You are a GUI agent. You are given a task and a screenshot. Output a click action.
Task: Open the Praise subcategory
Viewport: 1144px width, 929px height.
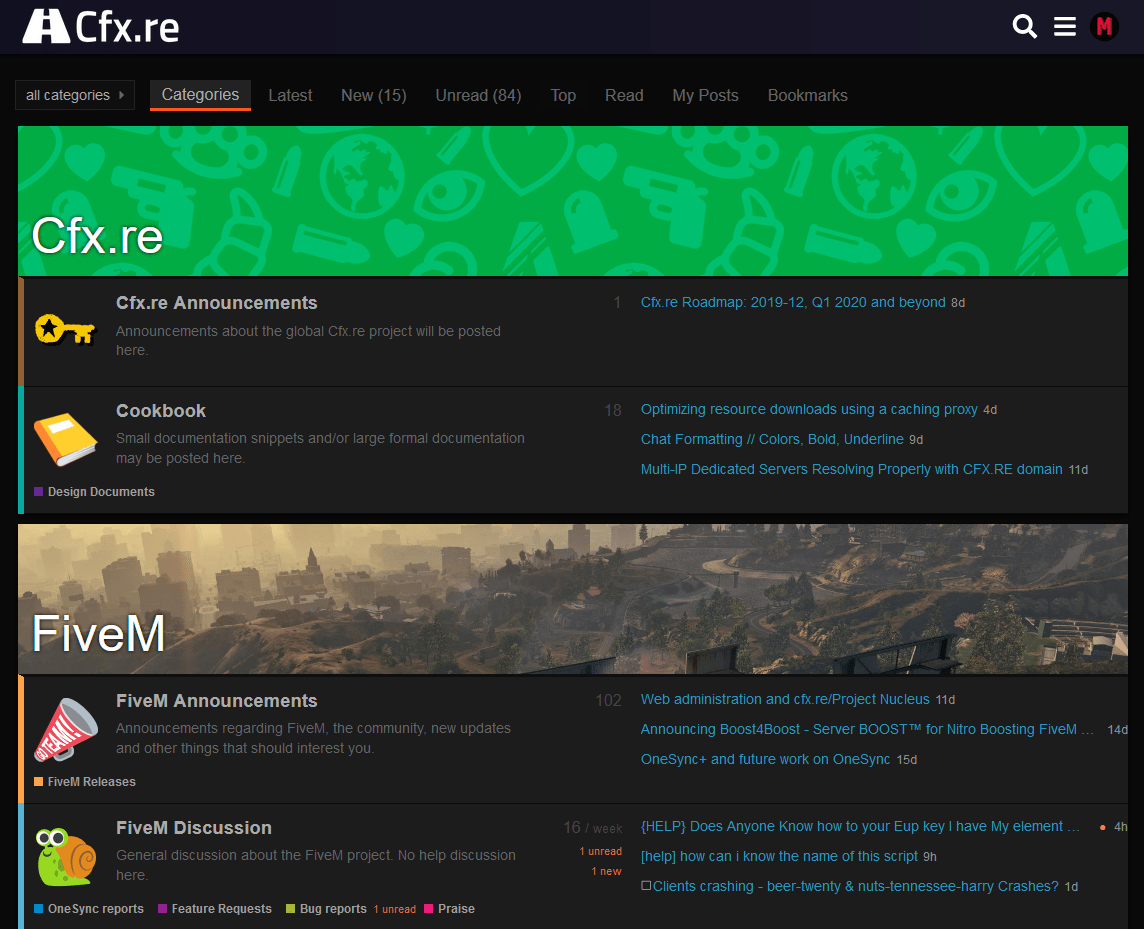456,909
